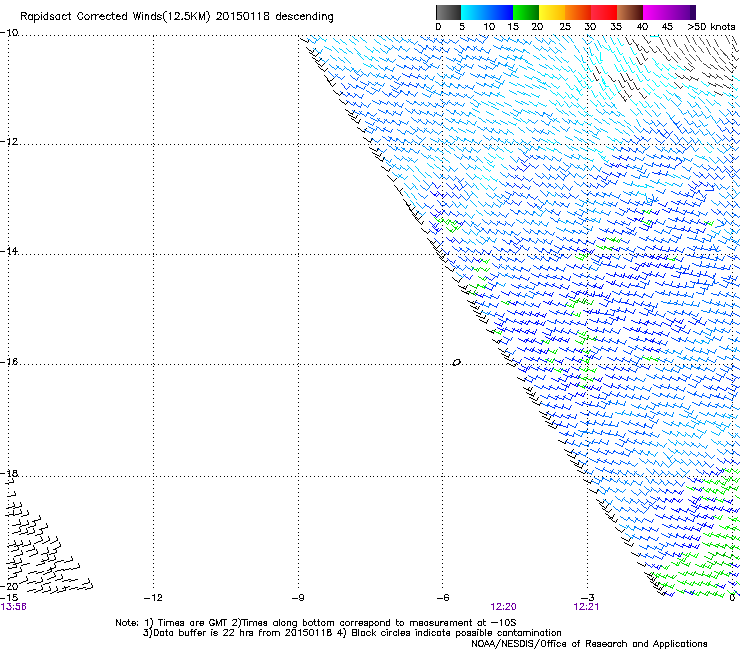Click the 'Data buffer is 22 hrs' footnote line
Image resolution: width=740 pixels, height=650 pixels.
(352, 633)
